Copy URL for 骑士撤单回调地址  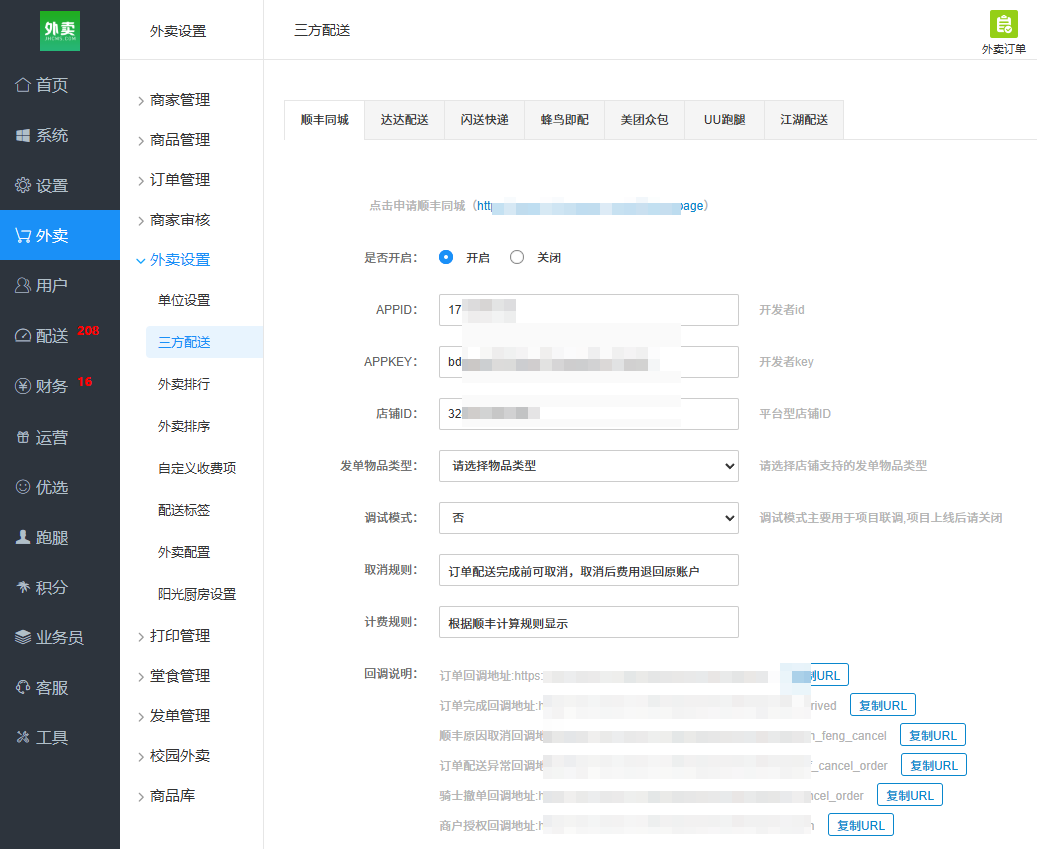click(909, 795)
